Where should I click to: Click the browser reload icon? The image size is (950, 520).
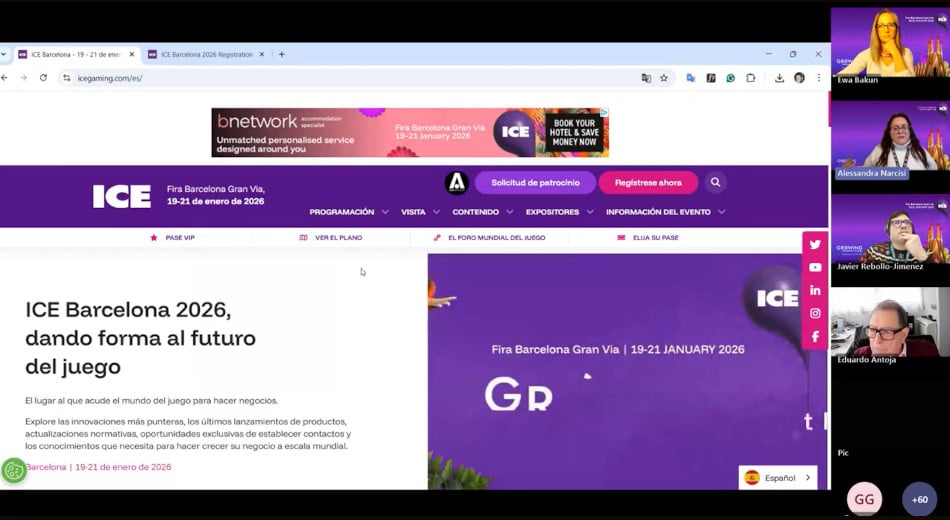(x=43, y=78)
